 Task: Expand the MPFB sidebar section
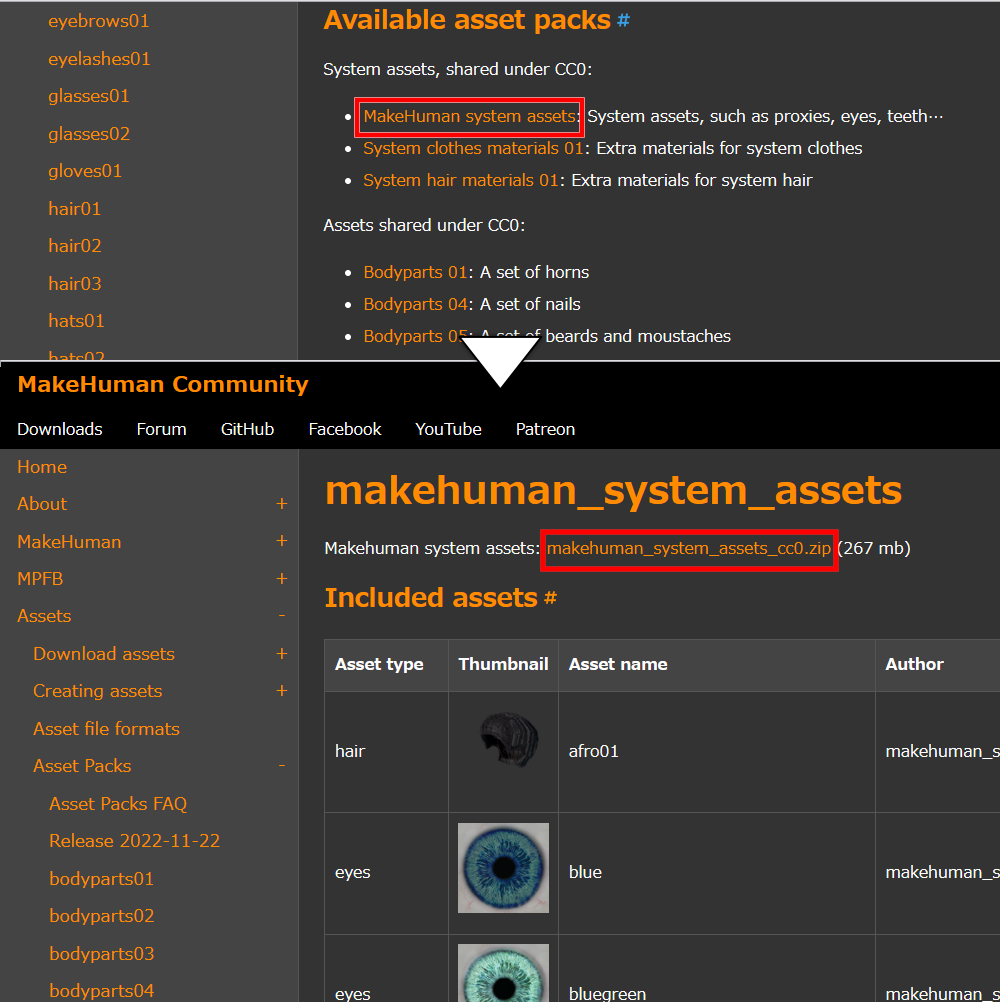tap(282, 579)
